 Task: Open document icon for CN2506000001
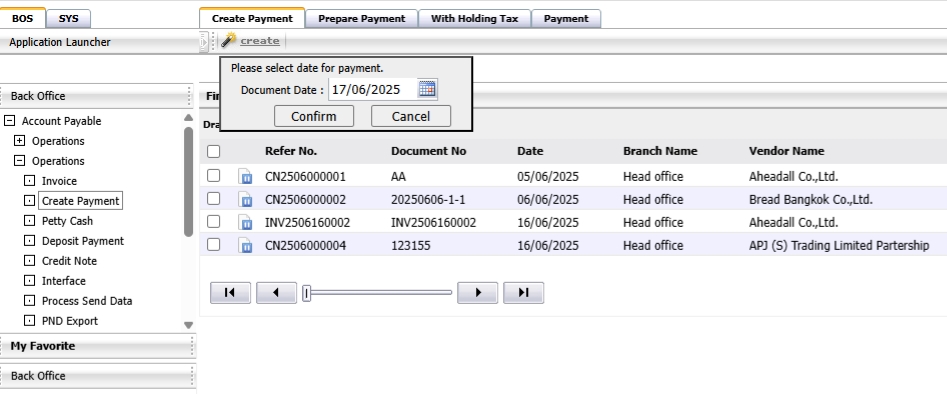point(246,177)
